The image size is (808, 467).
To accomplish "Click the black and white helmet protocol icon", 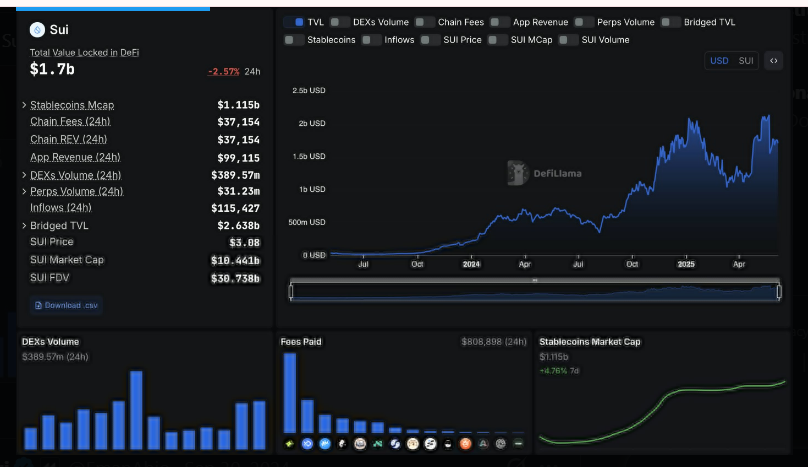I will pyautogui.click(x=448, y=443).
